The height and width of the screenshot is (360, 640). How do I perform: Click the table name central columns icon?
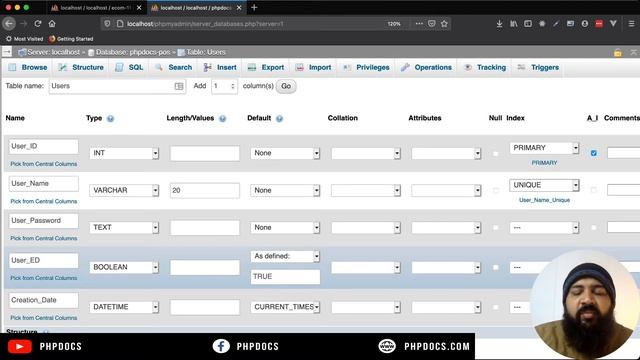click(179, 86)
